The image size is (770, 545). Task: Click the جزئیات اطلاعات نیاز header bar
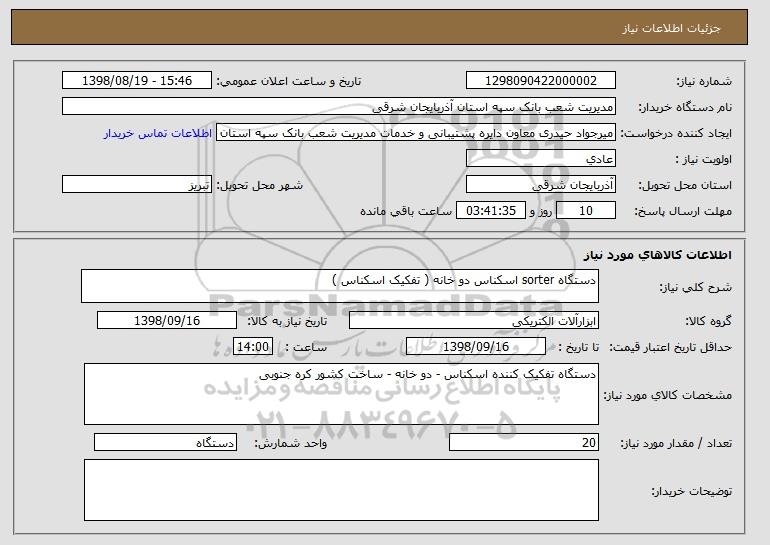(x=380, y=27)
